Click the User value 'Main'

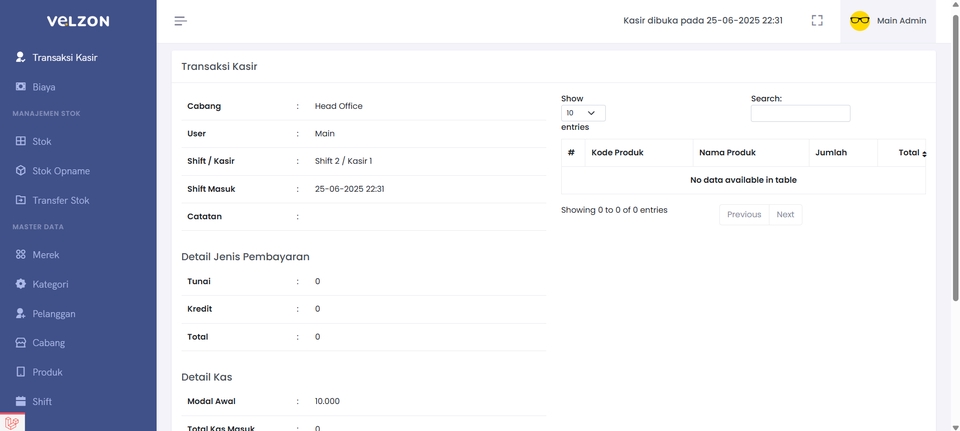pyautogui.click(x=324, y=133)
